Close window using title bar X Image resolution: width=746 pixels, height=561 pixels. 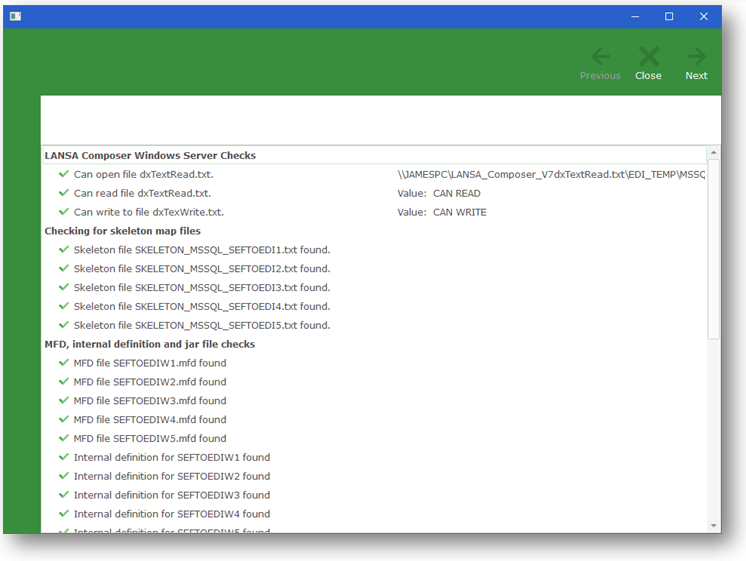pos(704,16)
